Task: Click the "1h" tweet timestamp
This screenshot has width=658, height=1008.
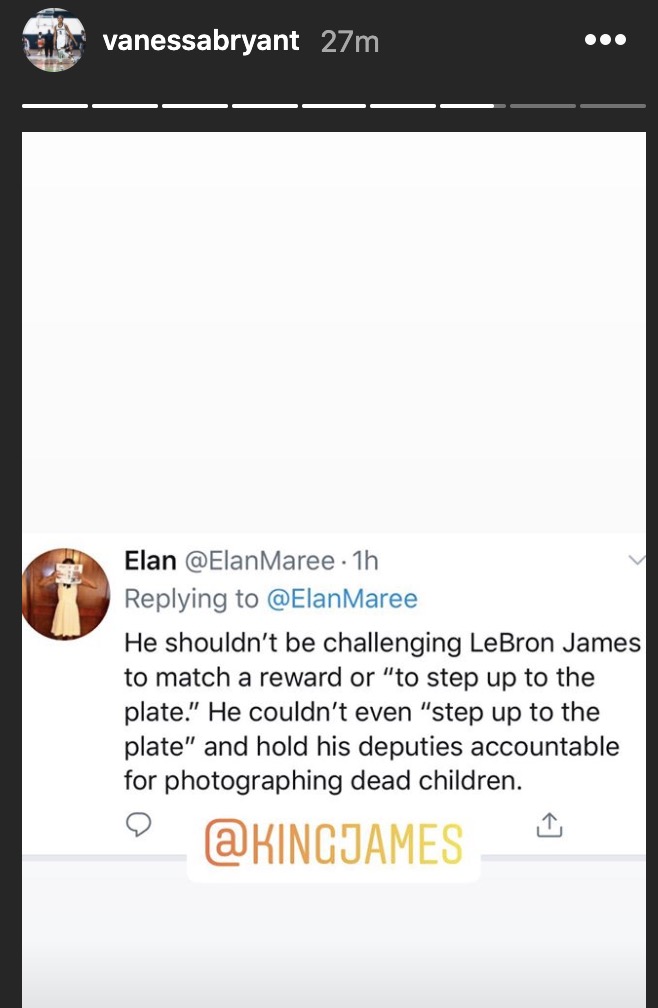Action: [x=365, y=561]
